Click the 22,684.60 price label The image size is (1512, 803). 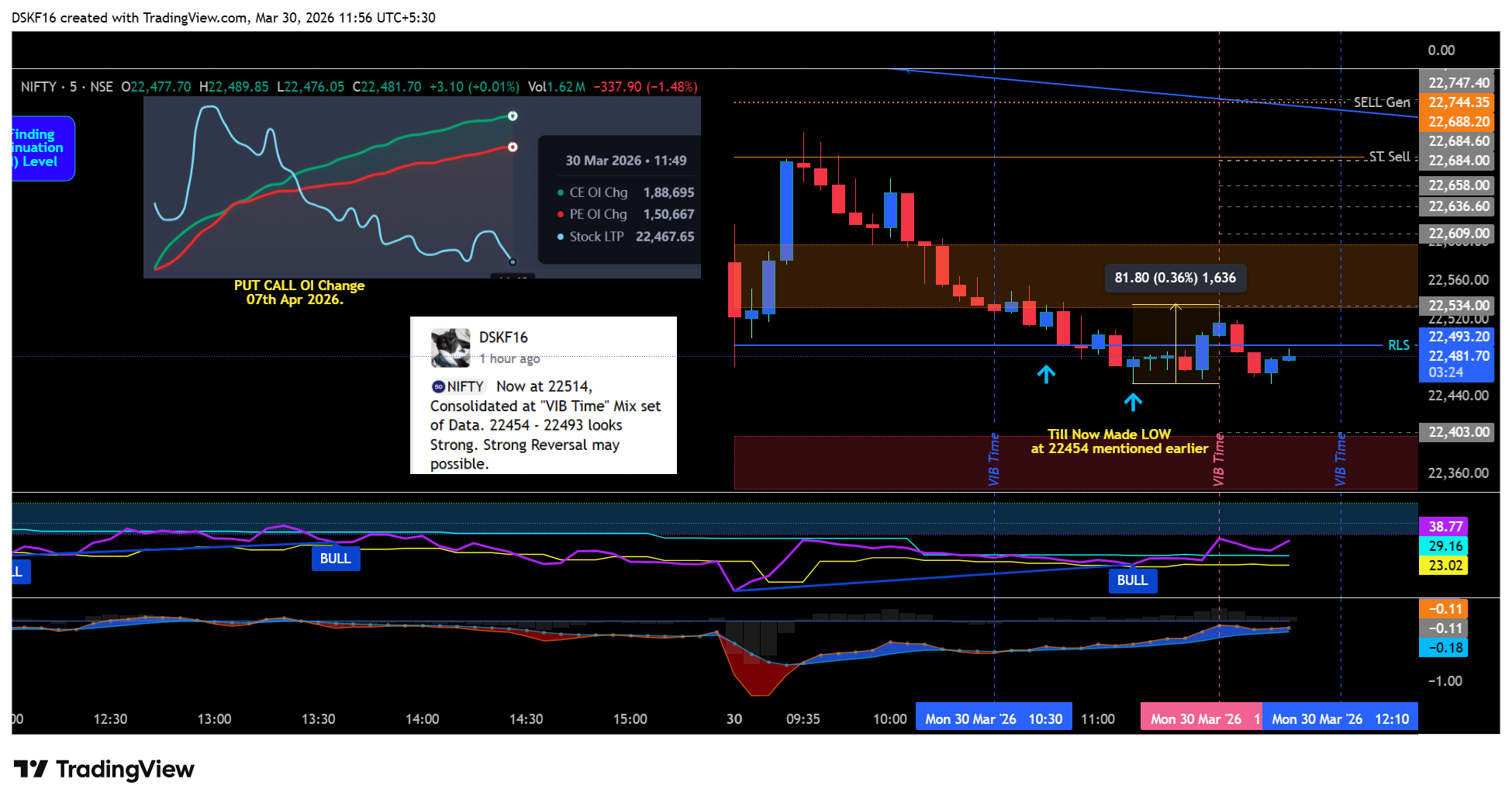tap(1457, 141)
